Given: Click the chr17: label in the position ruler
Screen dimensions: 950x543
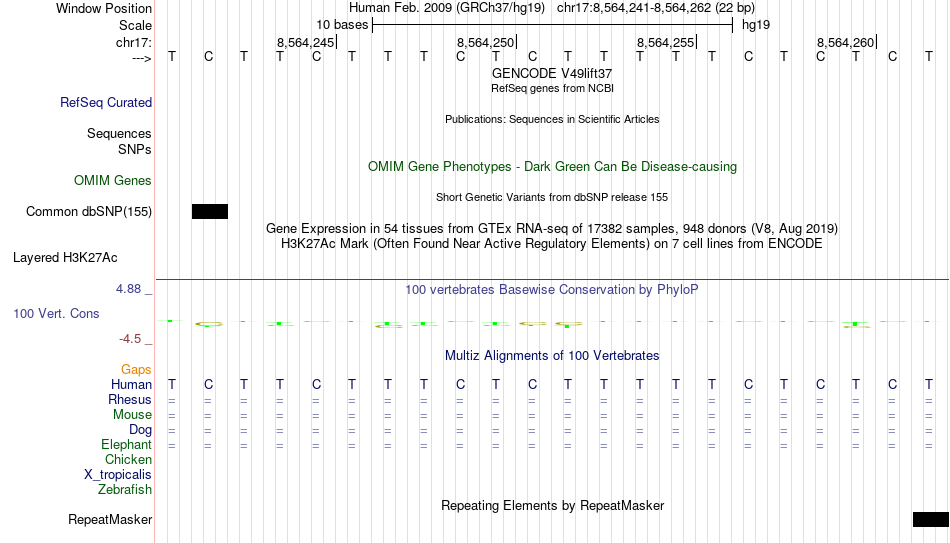Looking at the screenshot, I should pyautogui.click(x=134, y=42).
